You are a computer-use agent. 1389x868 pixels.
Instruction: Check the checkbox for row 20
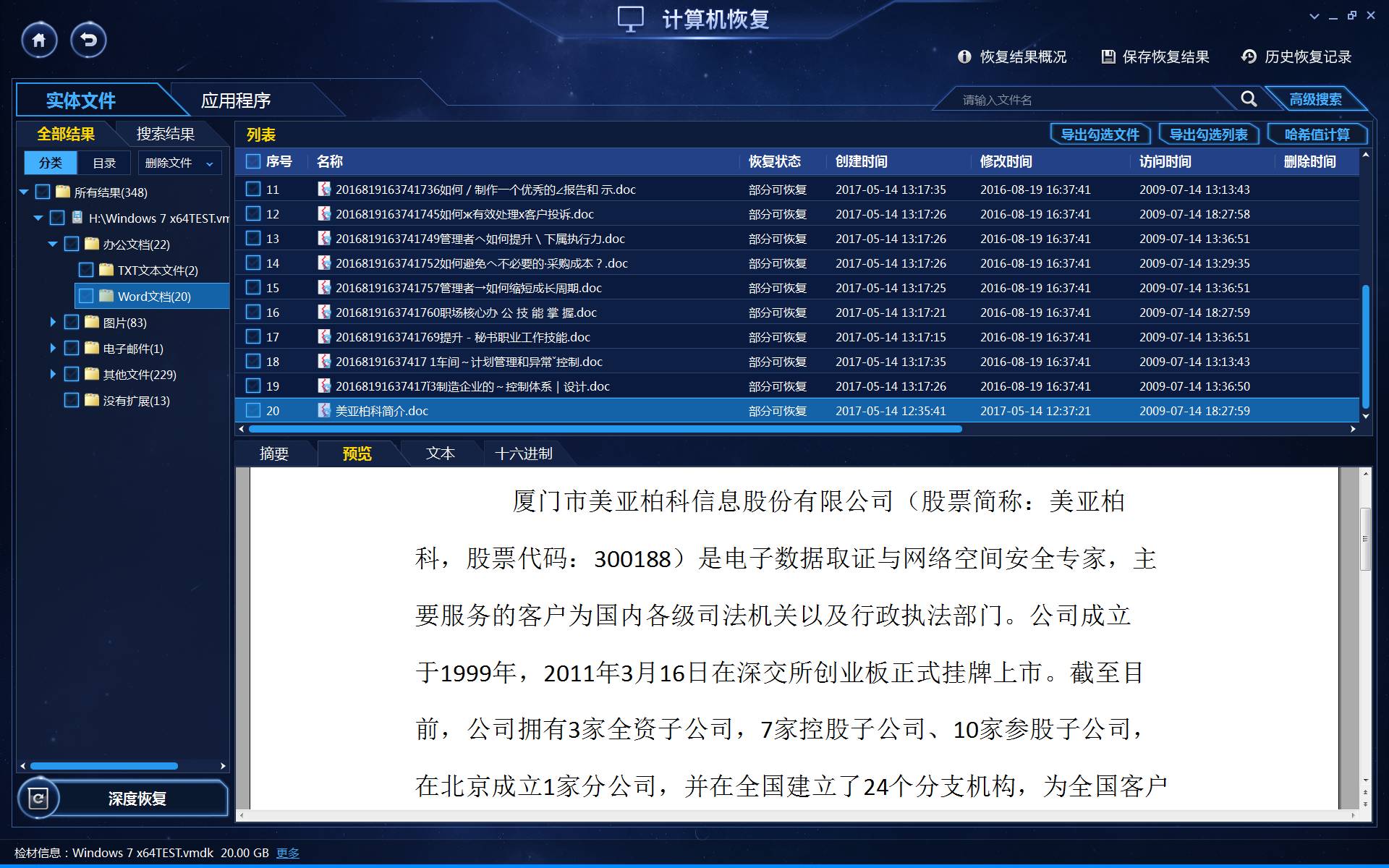(x=253, y=410)
